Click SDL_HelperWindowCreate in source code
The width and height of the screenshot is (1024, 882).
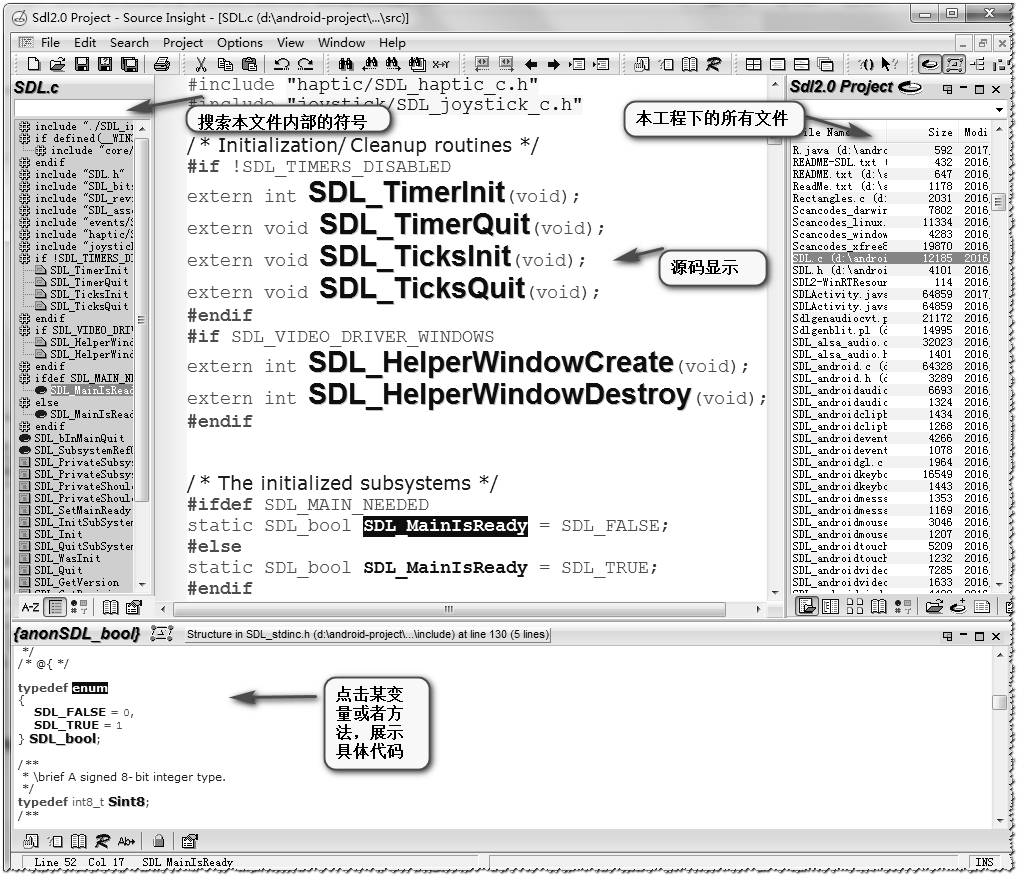point(490,362)
